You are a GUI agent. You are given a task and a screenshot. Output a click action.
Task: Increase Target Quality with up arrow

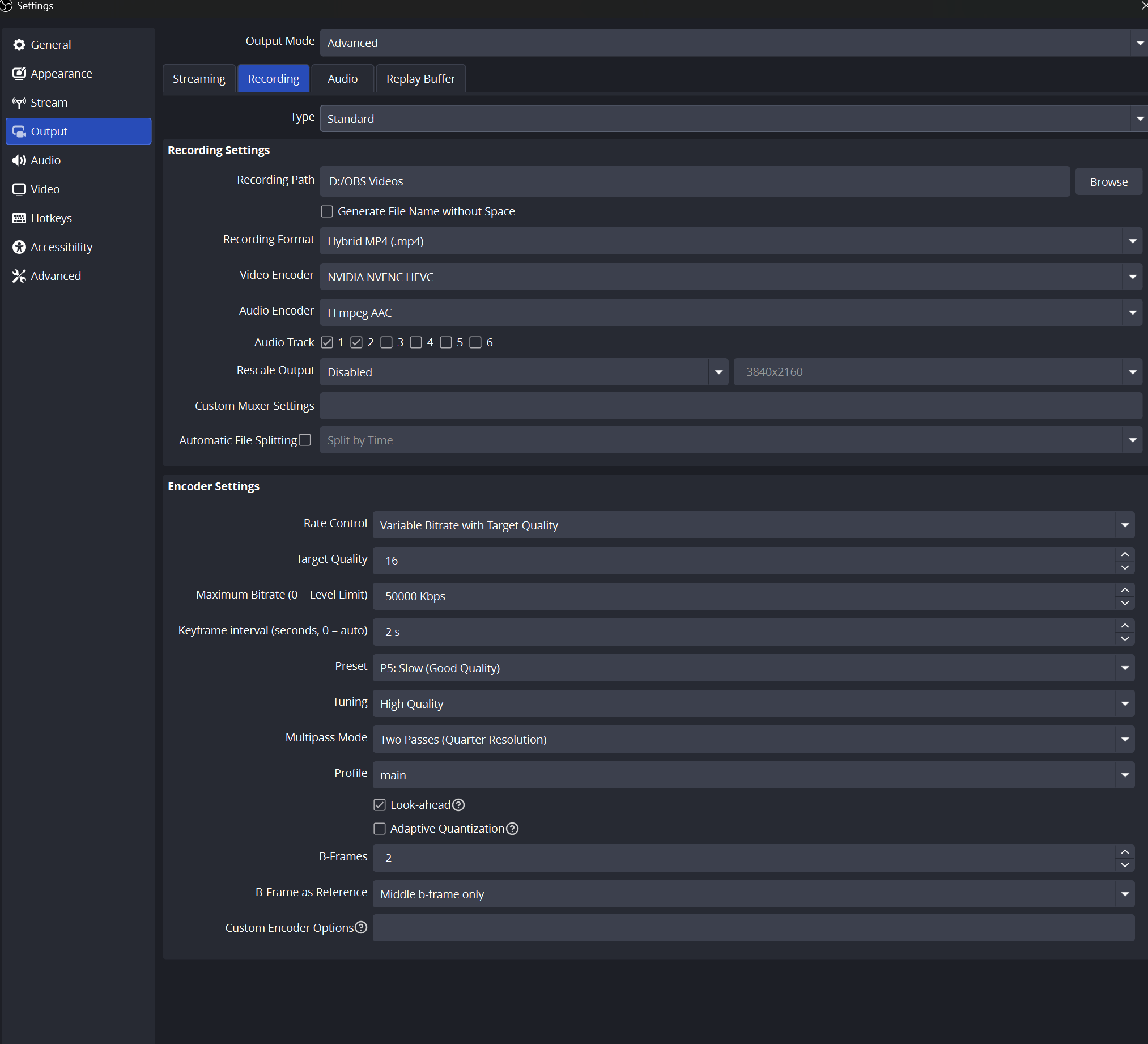tap(1125, 554)
